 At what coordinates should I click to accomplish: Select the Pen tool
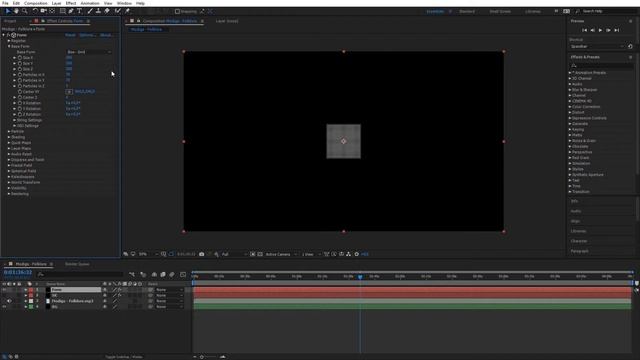(71, 11)
